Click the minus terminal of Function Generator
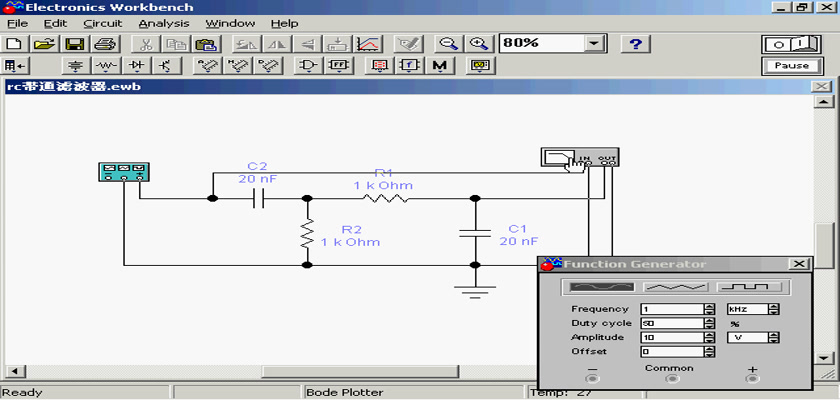 tap(592, 379)
